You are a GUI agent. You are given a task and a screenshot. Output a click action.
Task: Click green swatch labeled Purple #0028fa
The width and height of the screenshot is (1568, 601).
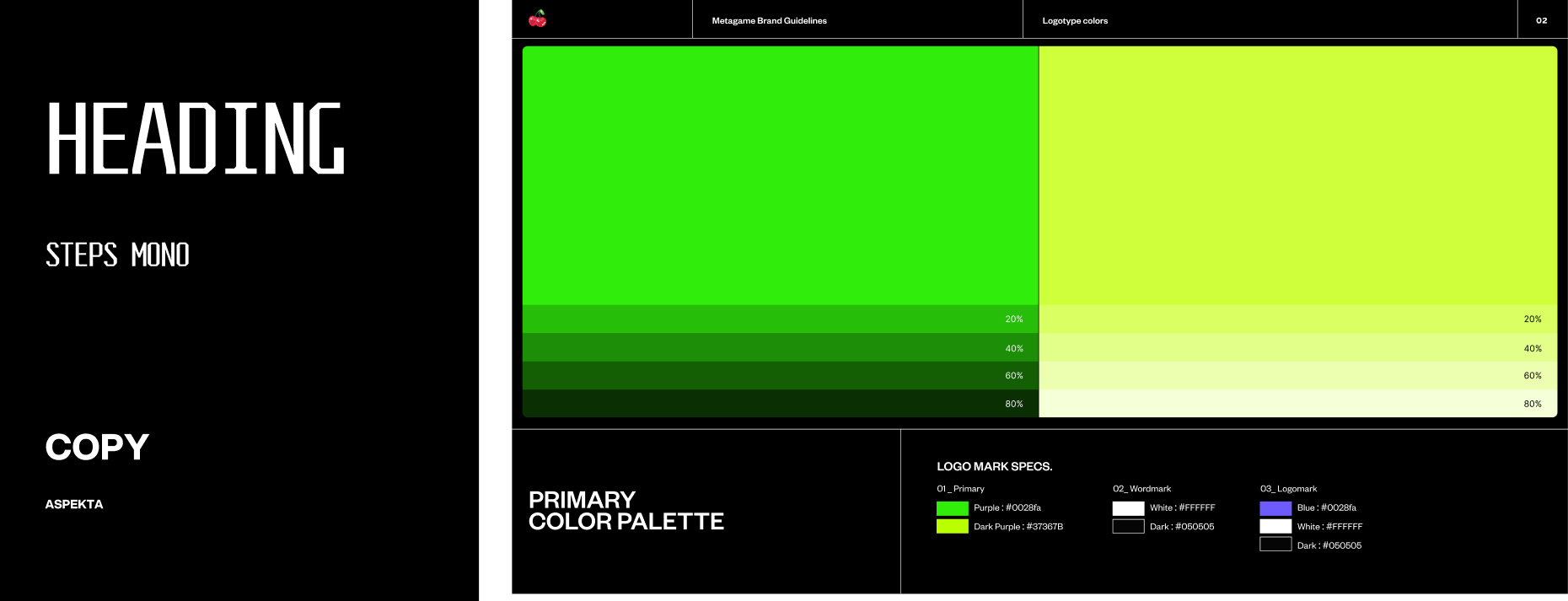coord(952,508)
